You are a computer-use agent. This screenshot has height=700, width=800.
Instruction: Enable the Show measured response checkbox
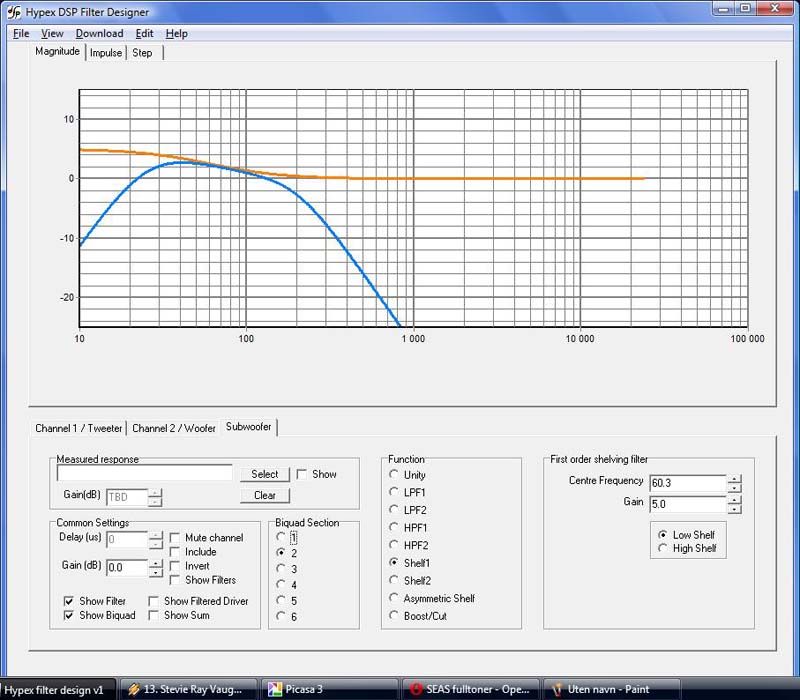pyautogui.click(x=302, y=474)
